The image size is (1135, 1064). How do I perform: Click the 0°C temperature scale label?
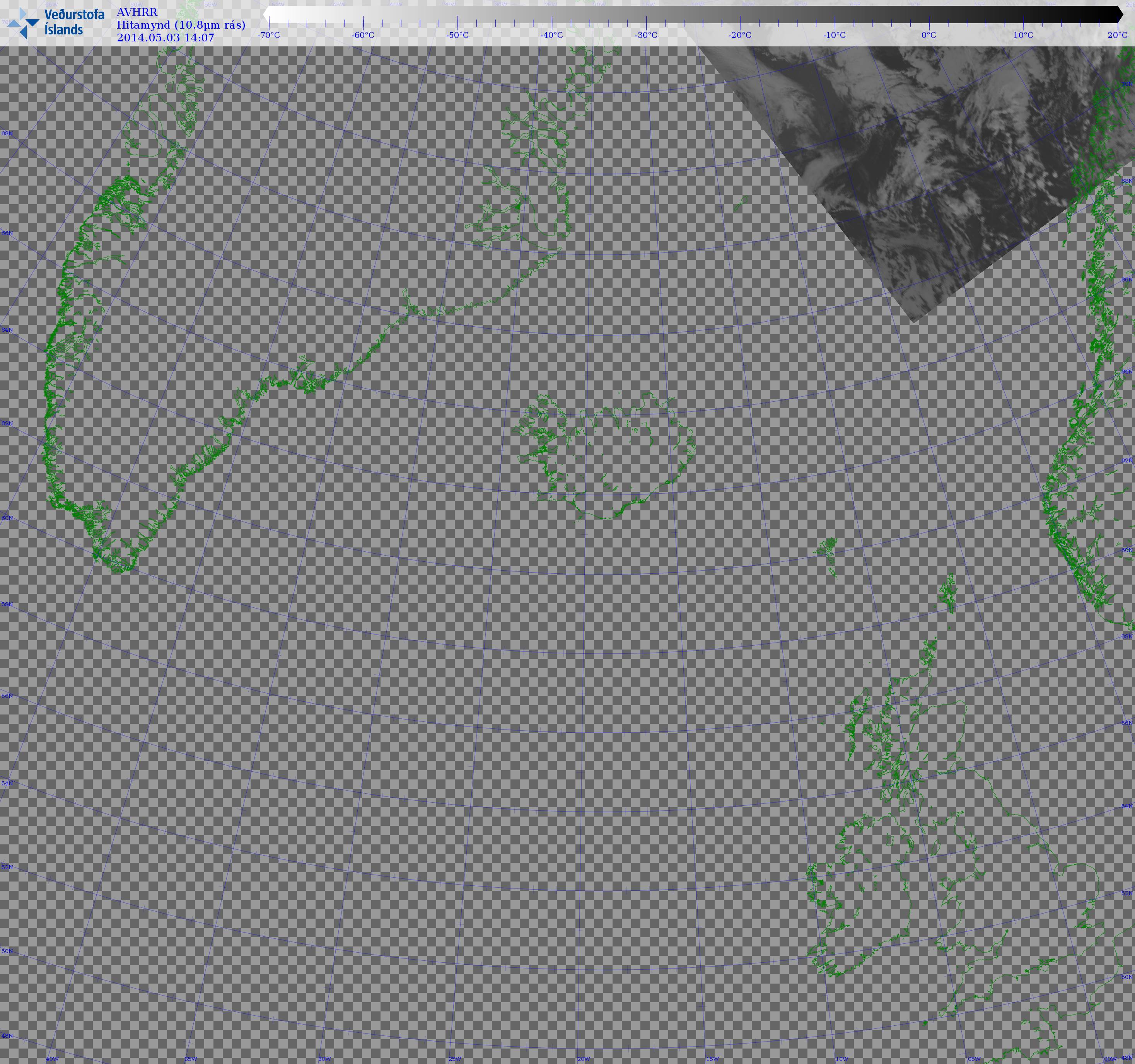tap(929, 35)
